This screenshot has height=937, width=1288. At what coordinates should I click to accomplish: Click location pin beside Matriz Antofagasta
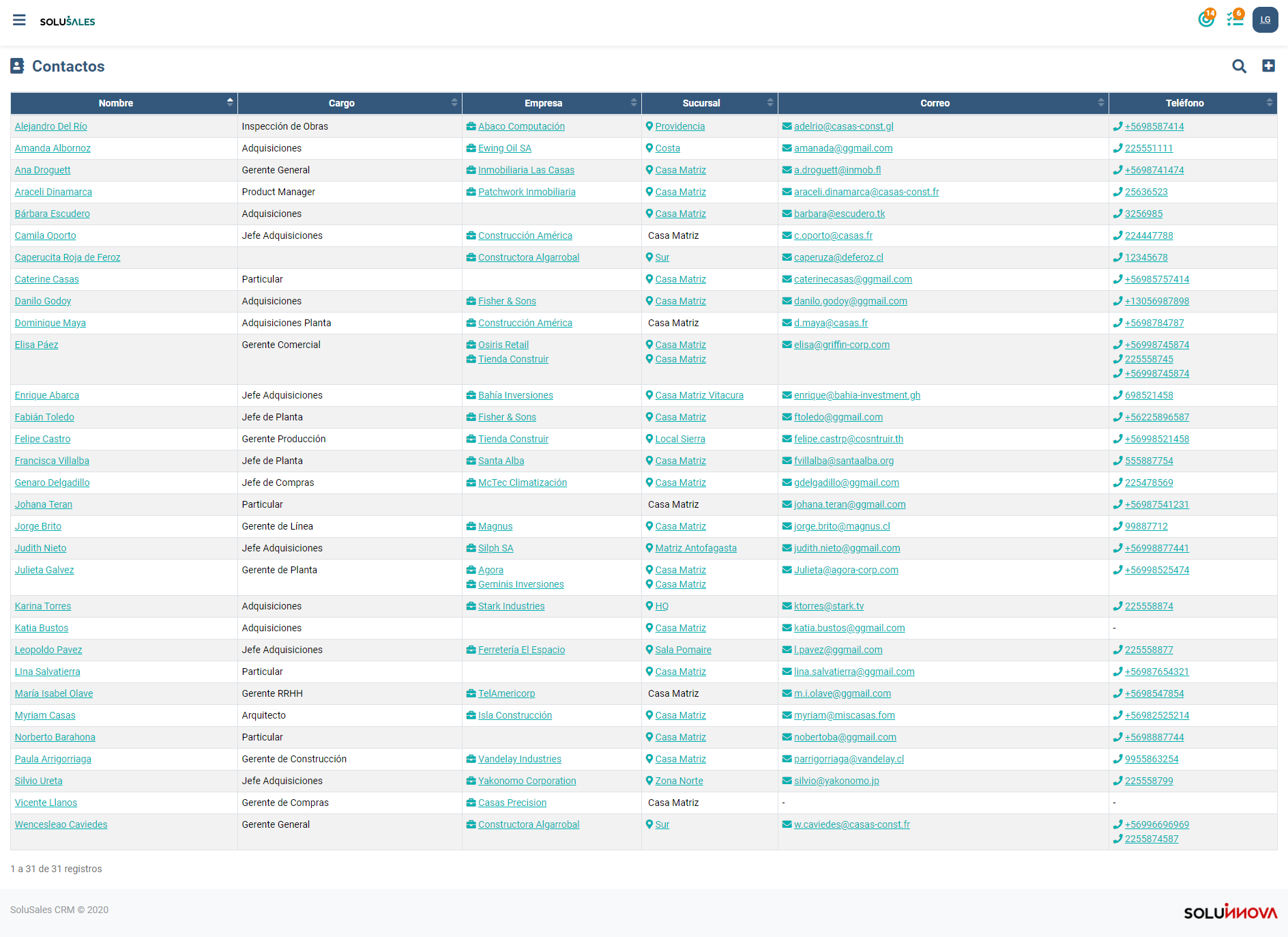[x=649, y=548]
